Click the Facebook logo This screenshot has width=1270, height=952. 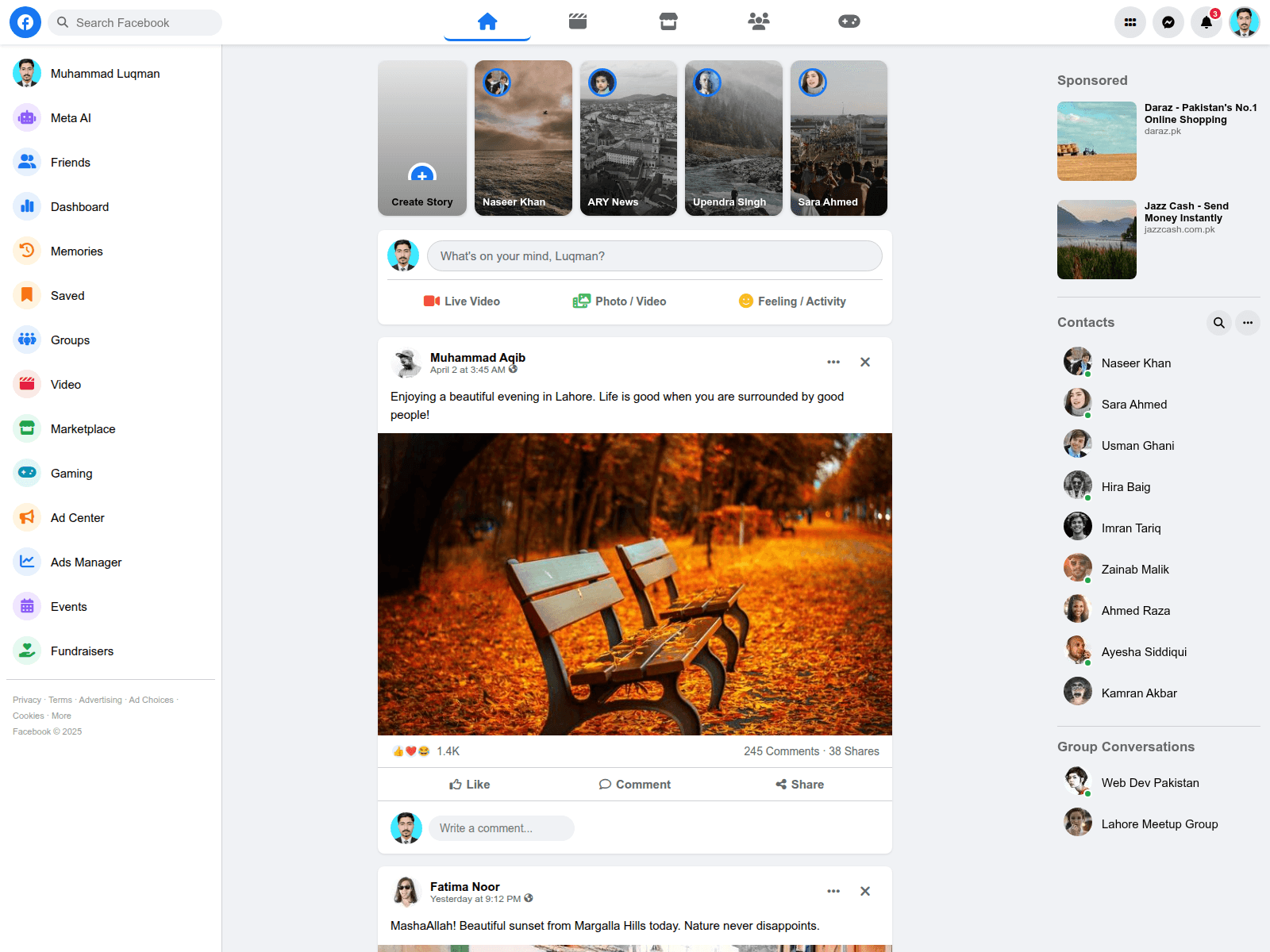(x=25, y=22)
